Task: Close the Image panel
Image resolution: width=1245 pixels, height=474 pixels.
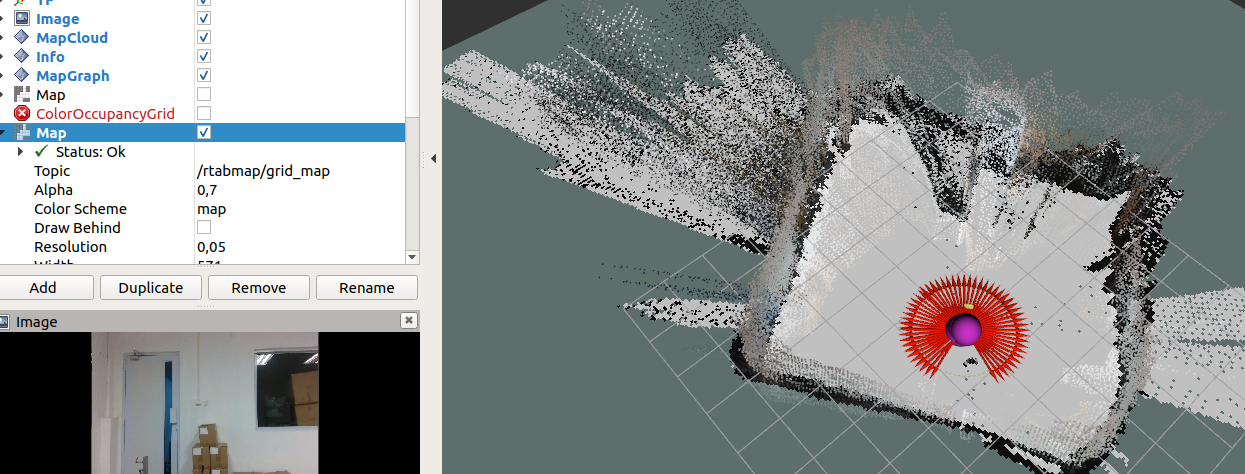Action: pos(408,321)
